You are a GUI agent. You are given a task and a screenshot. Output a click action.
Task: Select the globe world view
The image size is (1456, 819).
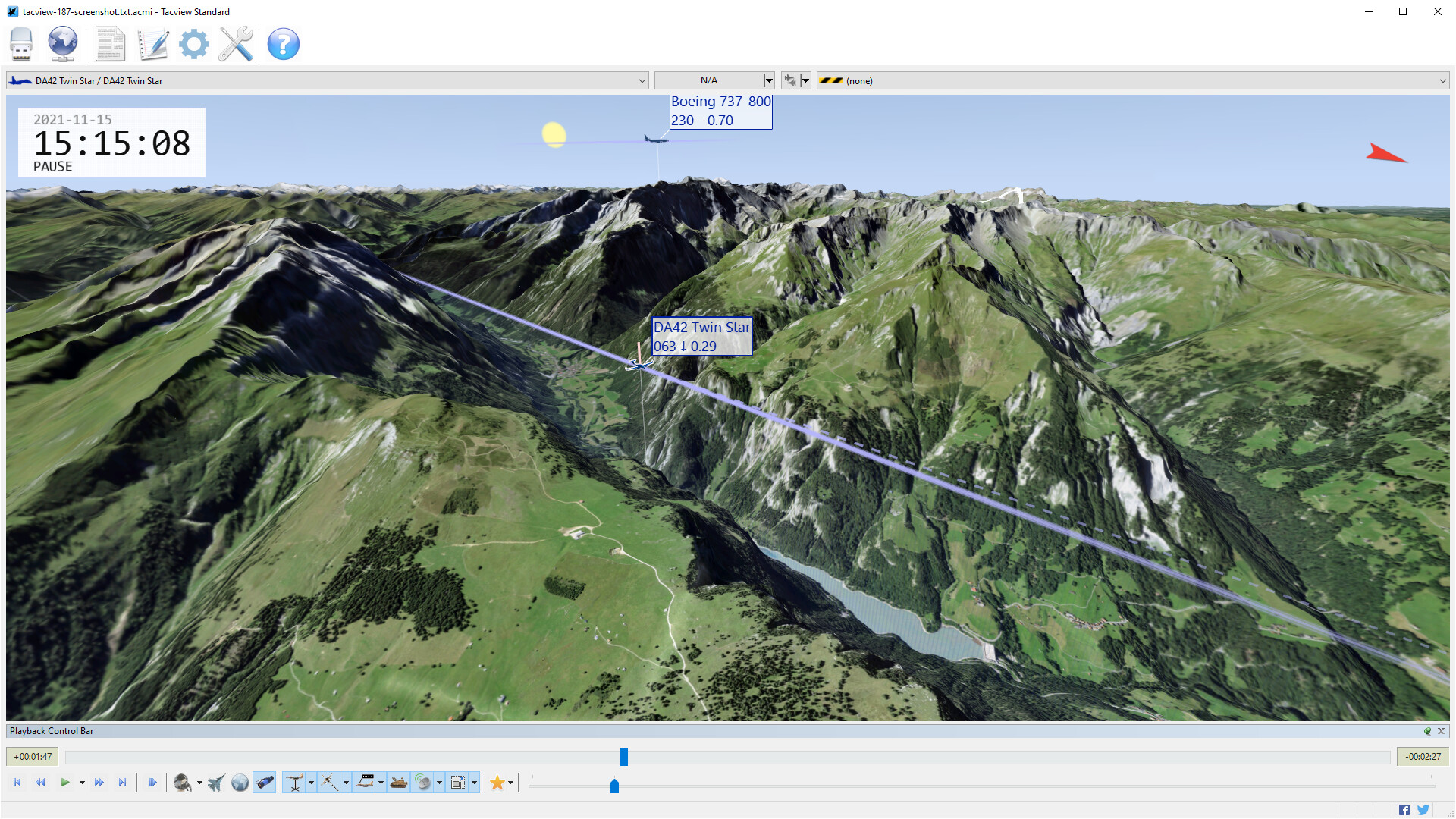(240, 782)
